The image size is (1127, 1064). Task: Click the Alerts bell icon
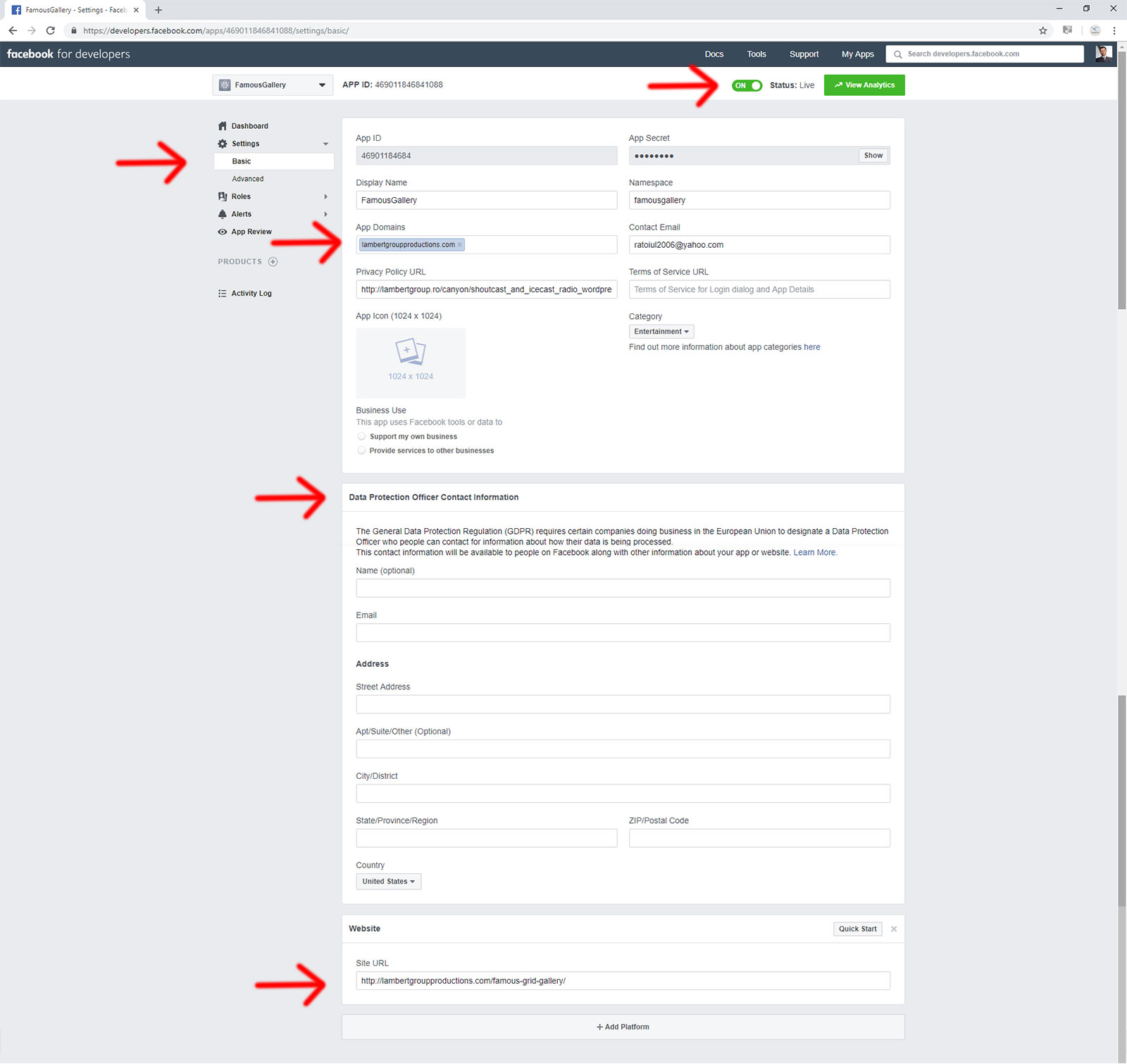[223, 214]
